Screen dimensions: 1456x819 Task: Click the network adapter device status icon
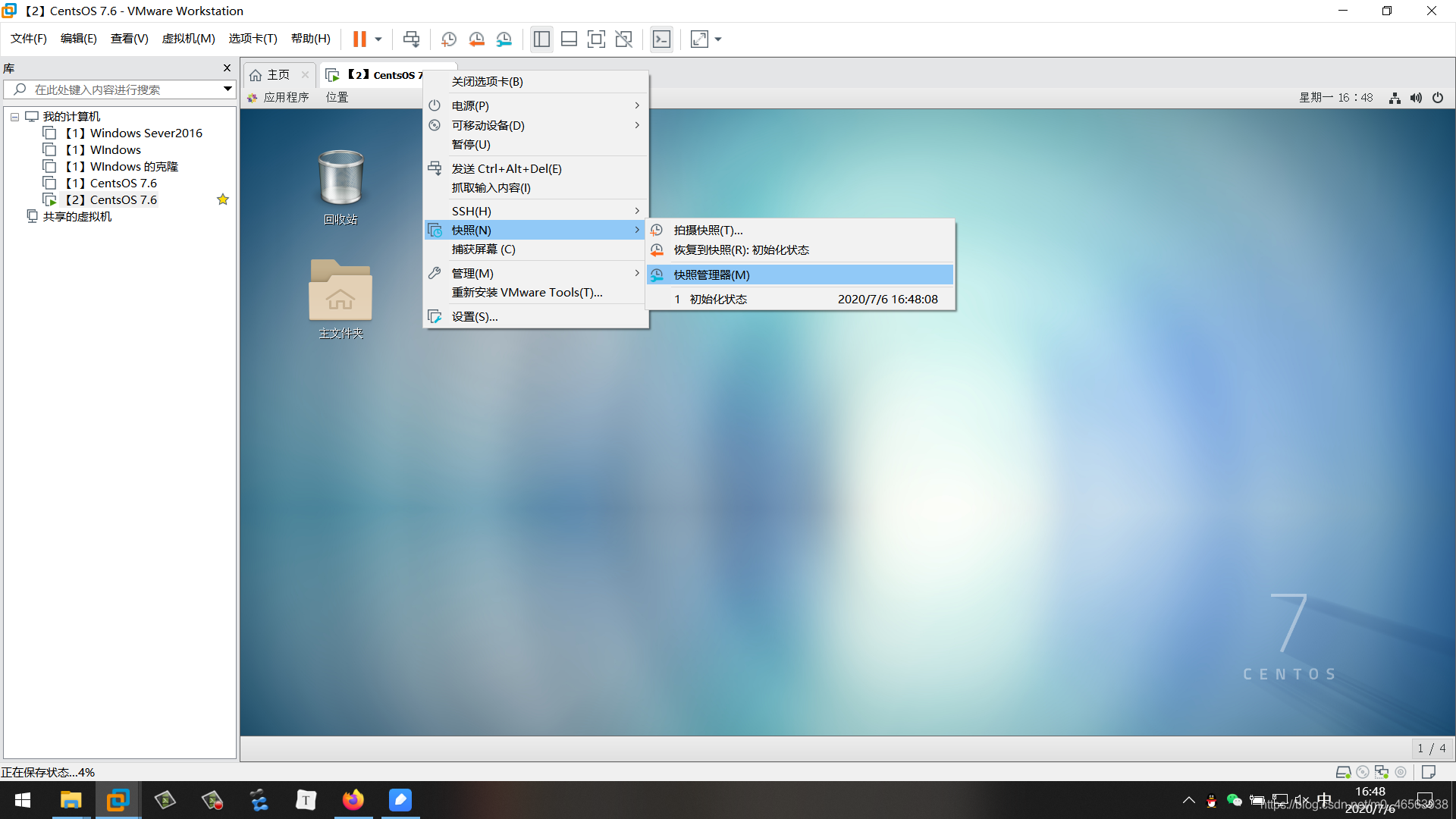(x=1382, y=772)
